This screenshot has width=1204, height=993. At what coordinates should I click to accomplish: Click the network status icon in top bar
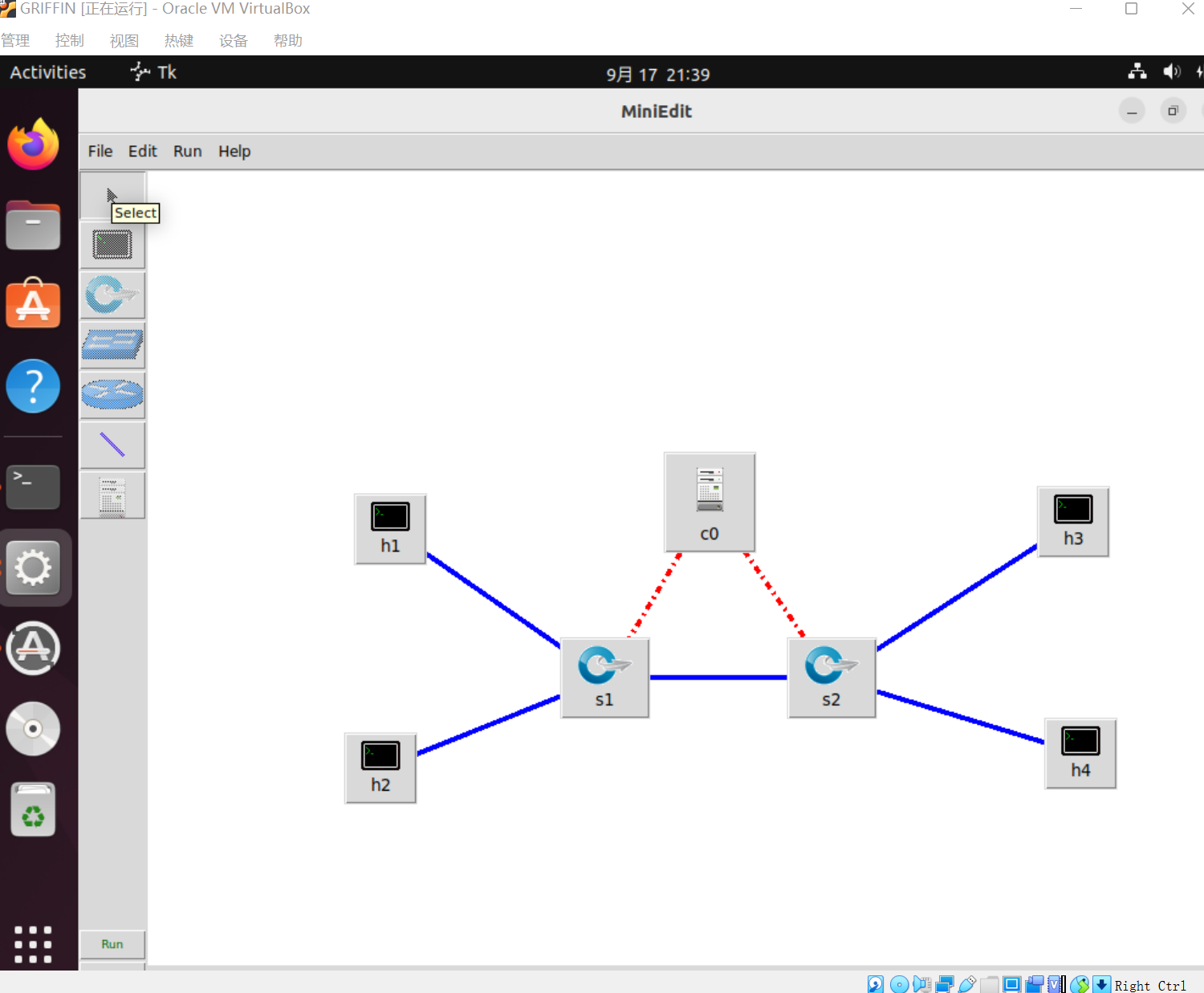coord(1137,71)
